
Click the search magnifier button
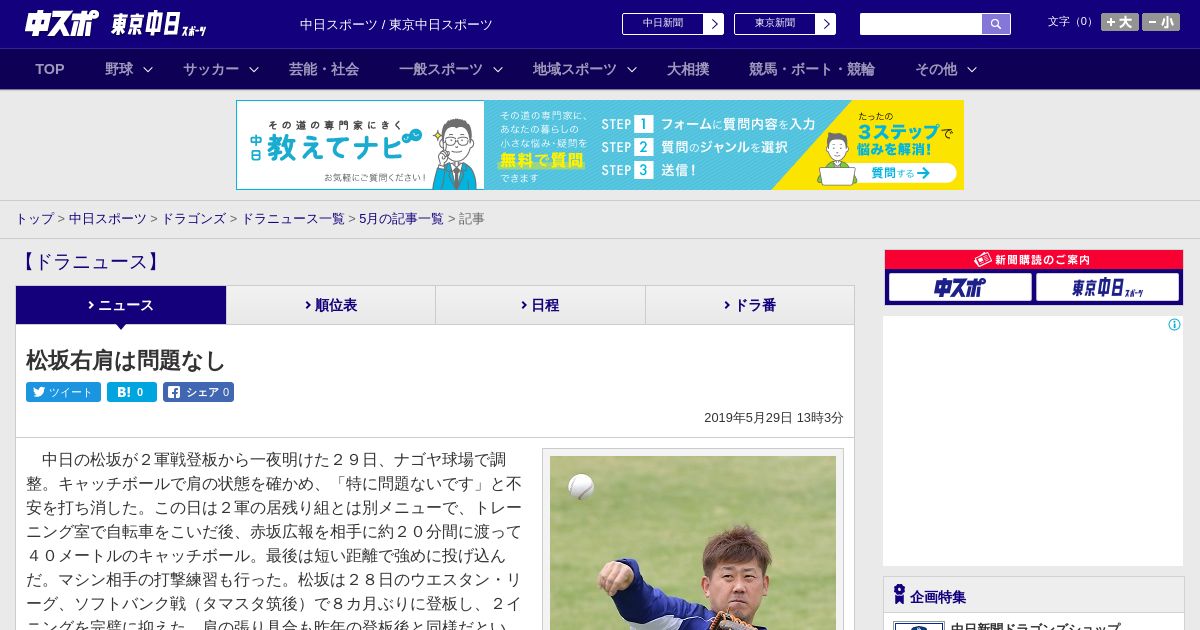[996, 24]
